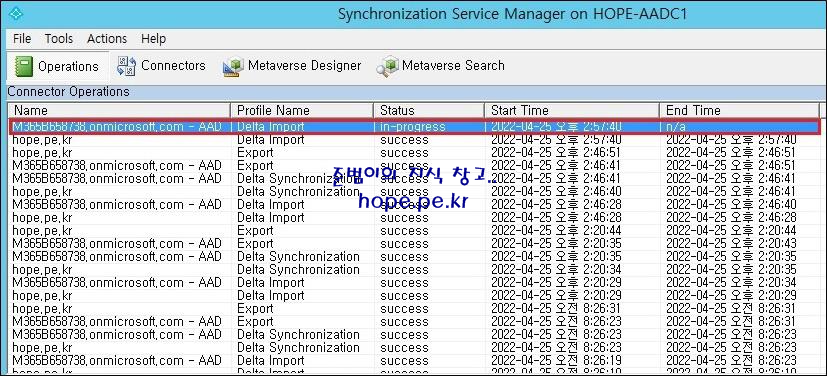
Task: Sort by the Profile Name column header
Action: [302, 111]
